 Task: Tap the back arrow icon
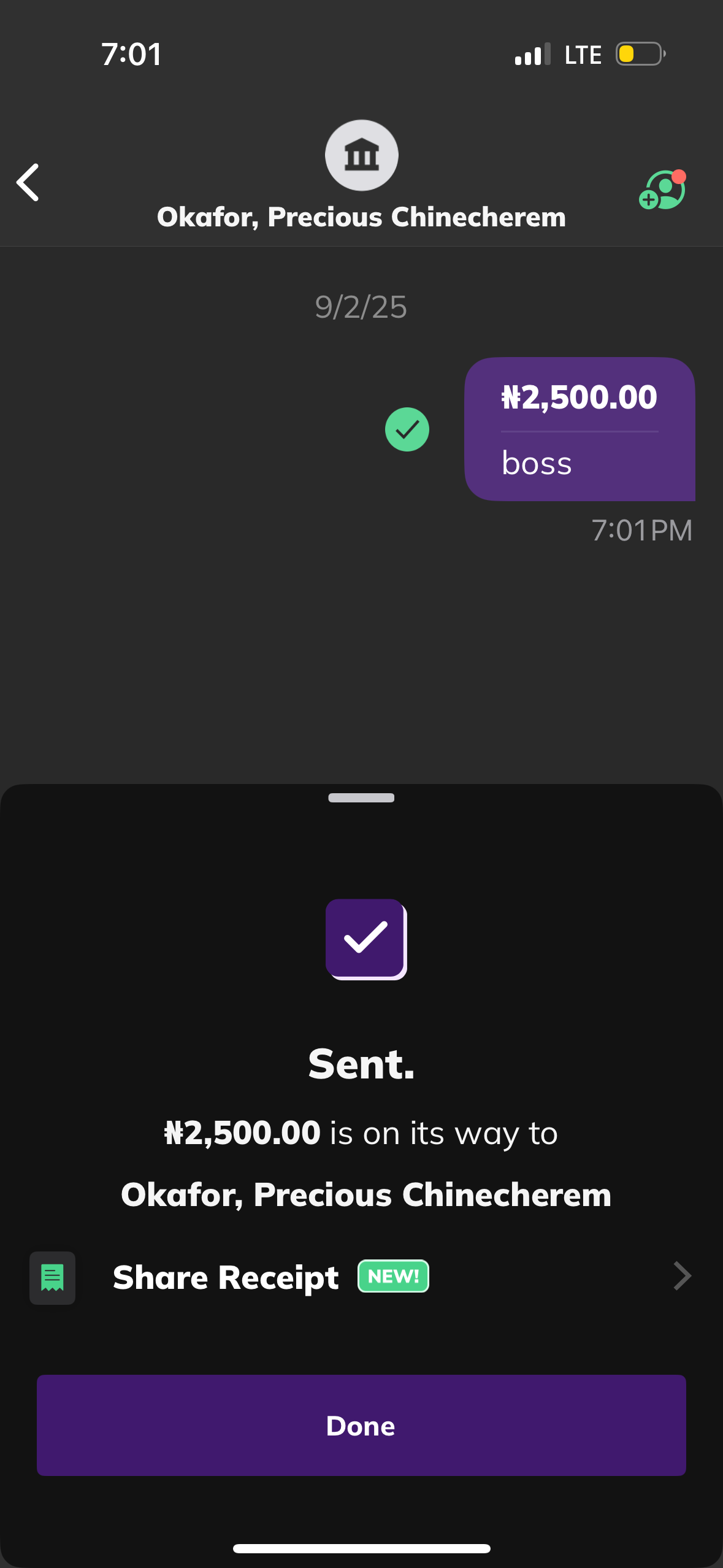coord(28,182)
